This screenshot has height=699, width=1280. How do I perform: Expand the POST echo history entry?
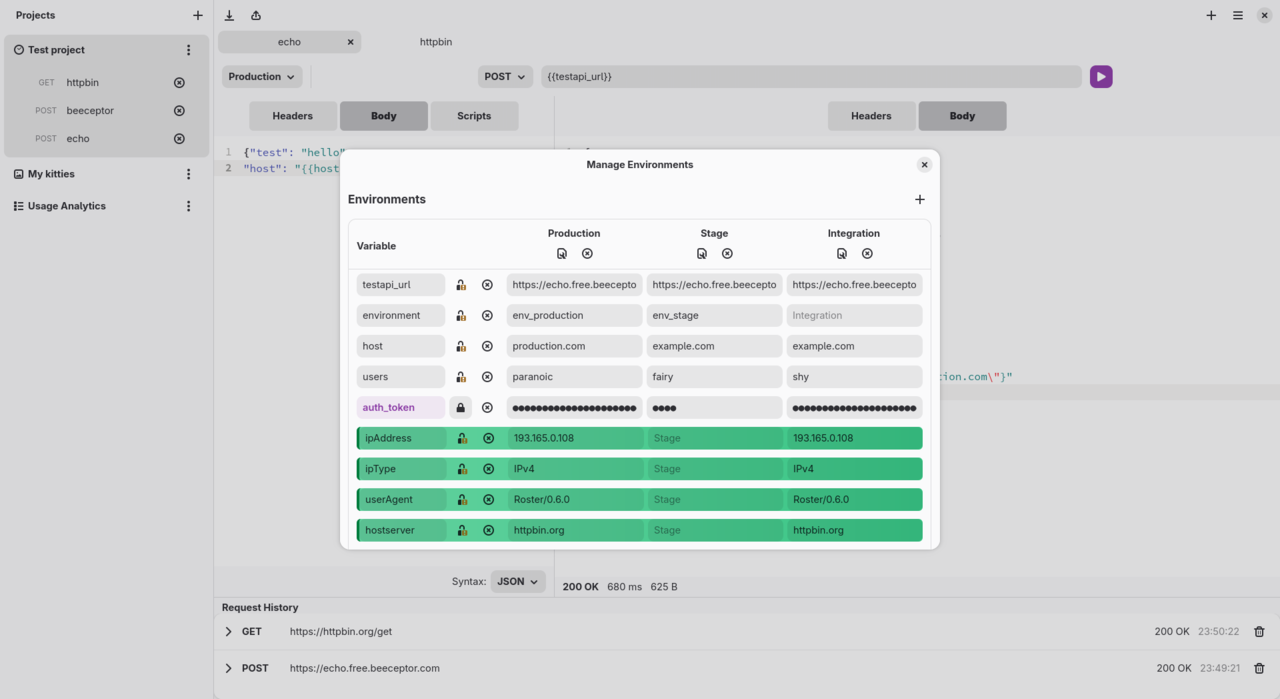click(x=228, y=668)
